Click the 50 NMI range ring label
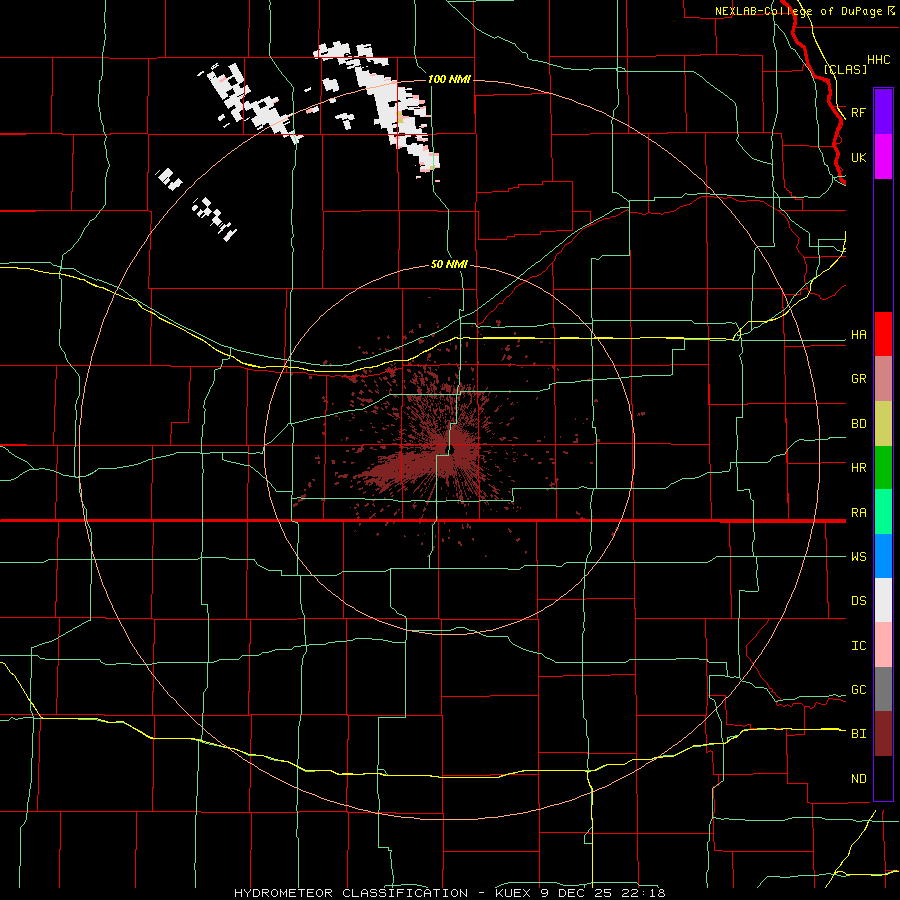The image size is (900, 900). pos(449,265)
